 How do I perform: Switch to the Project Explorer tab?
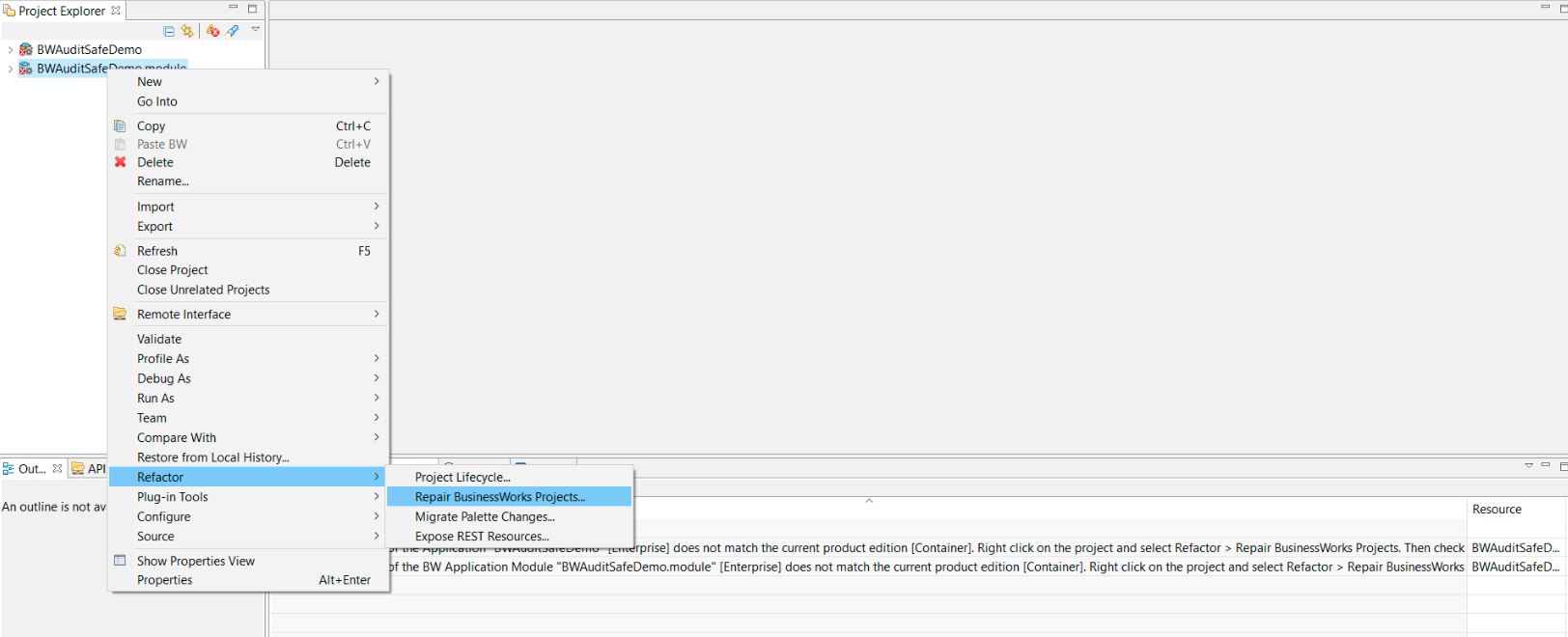62,11
